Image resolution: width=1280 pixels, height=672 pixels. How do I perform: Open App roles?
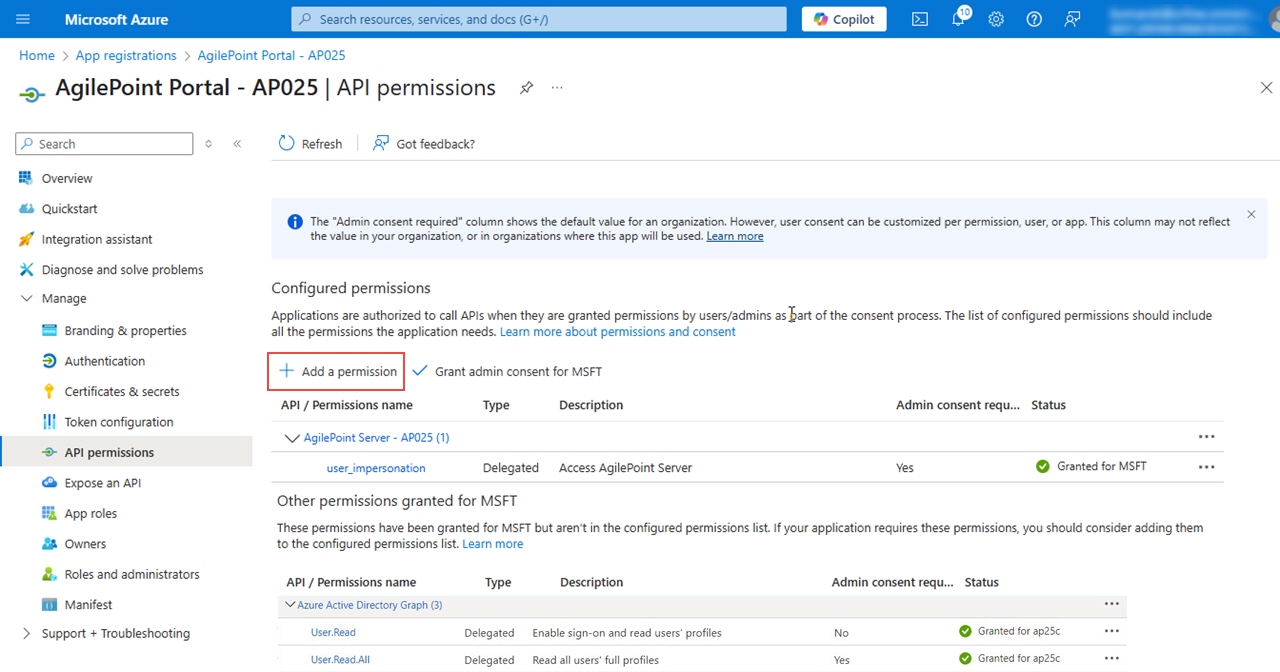90,514
